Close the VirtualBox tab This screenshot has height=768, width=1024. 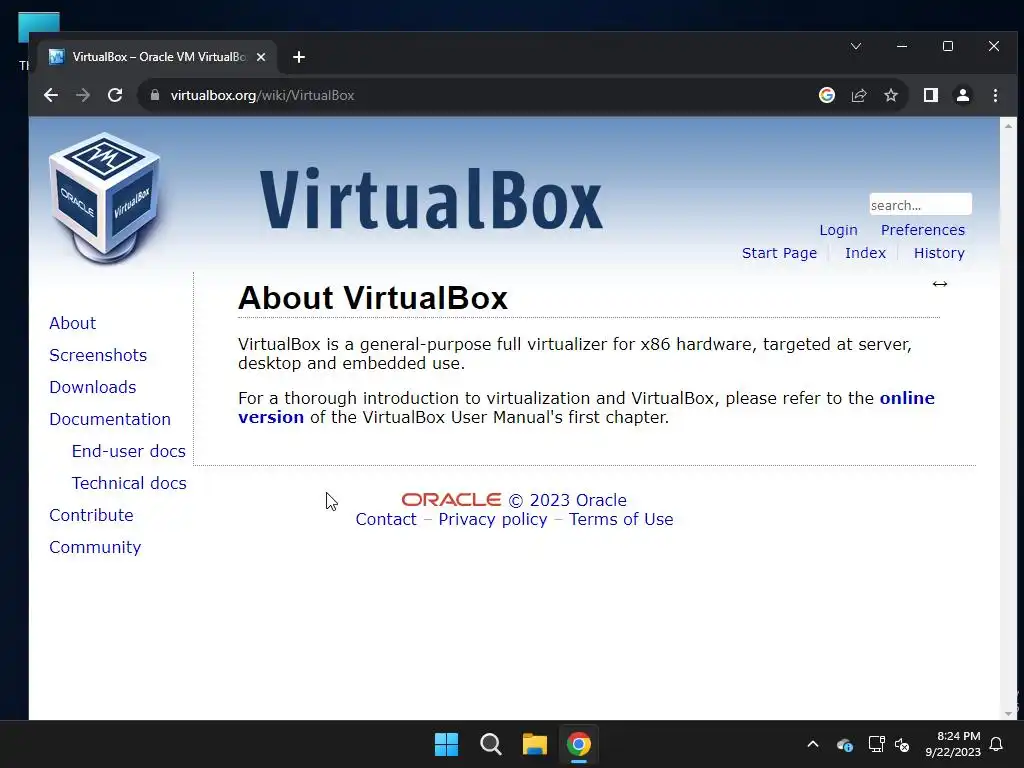tap(261, 57)
